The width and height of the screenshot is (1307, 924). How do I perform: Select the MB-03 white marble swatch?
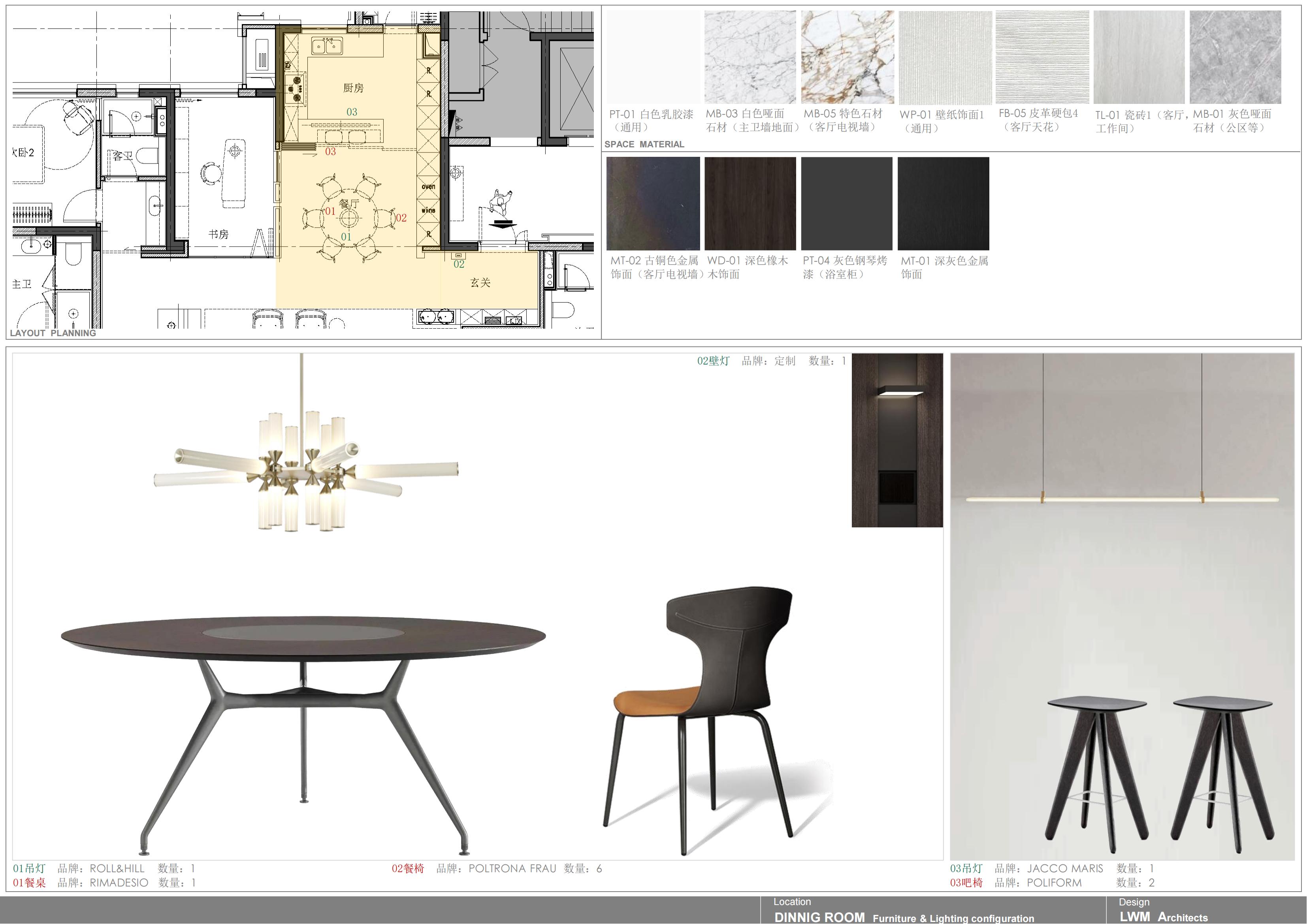[x=750, y=57]
